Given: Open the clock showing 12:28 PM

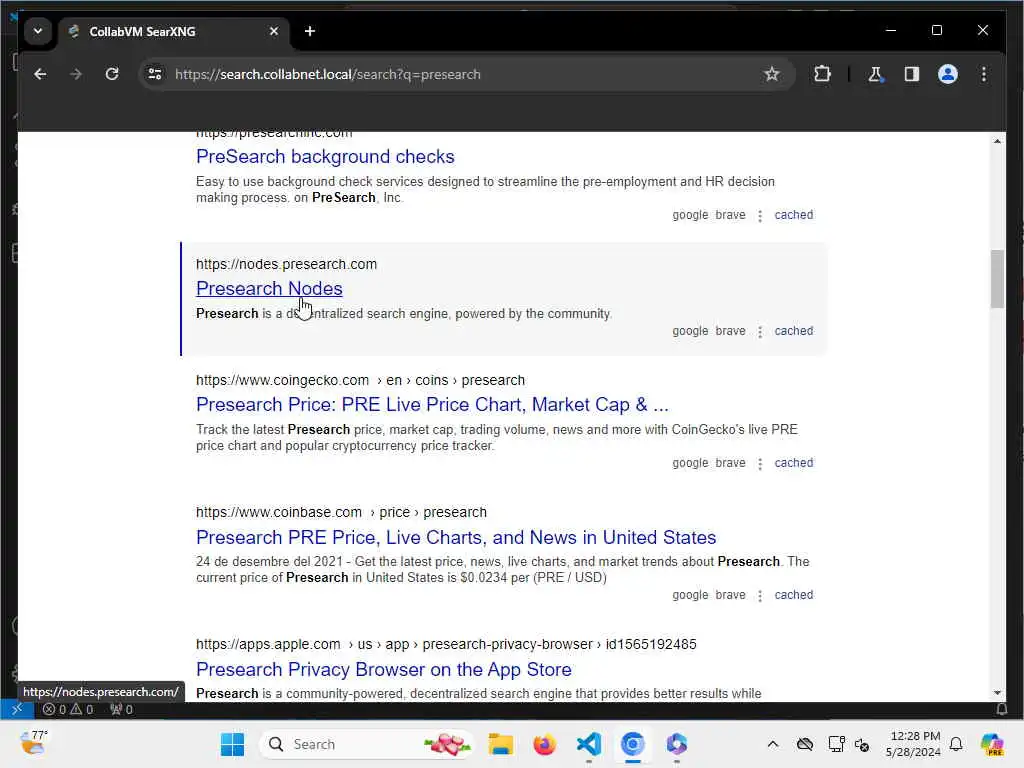Looking at the screenshot, I should pyautogui.click(x=914, y=744).
